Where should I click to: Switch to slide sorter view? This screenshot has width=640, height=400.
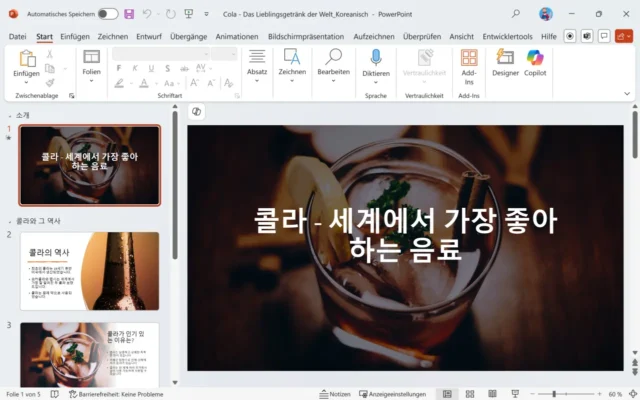(469, 394)
